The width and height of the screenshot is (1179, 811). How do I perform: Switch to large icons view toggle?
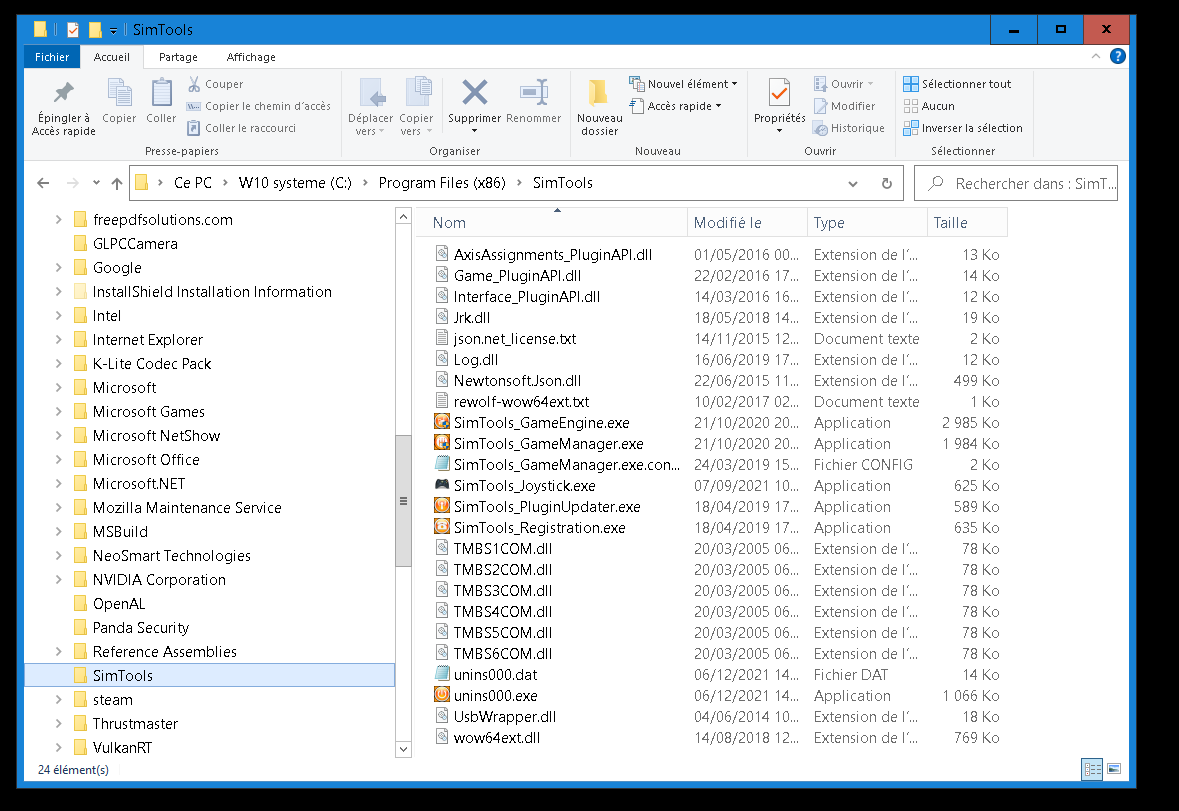1114,769
